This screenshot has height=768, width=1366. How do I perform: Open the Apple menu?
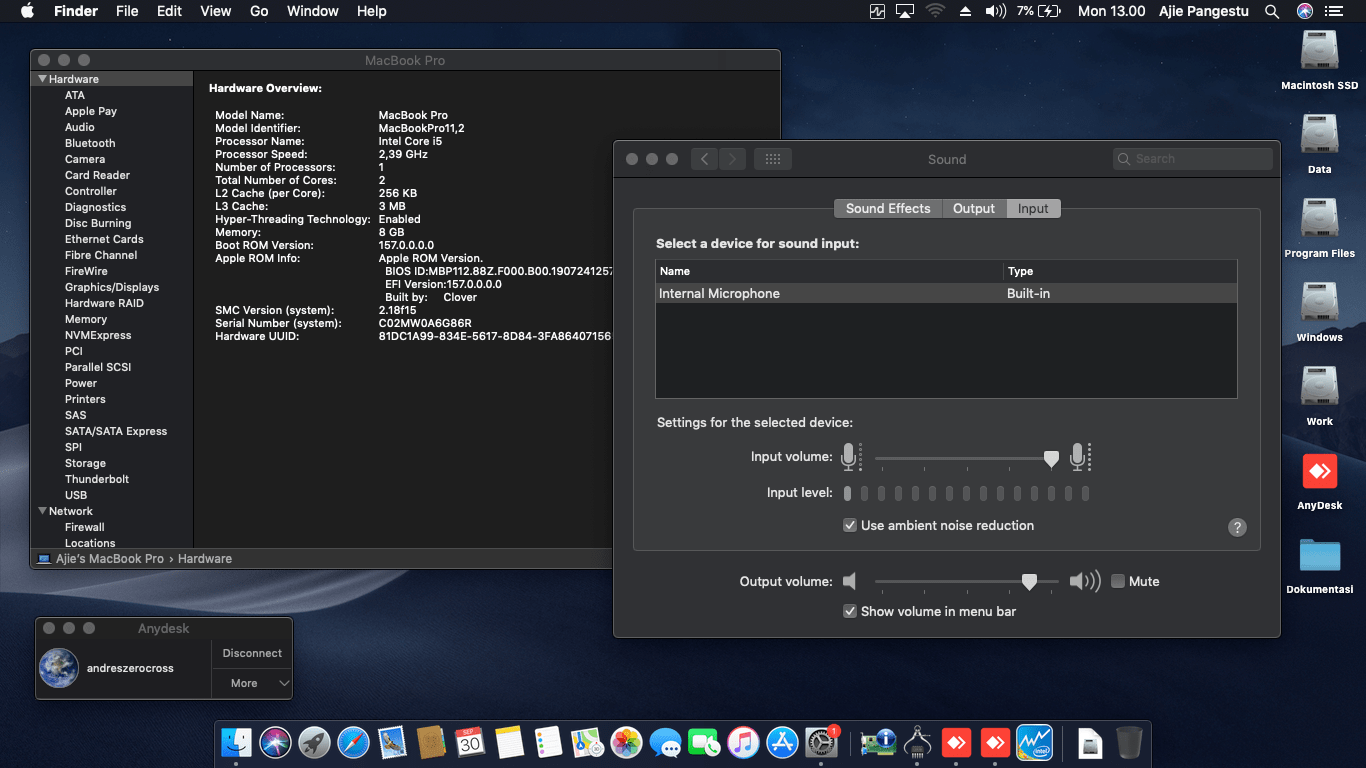[28, 11]
